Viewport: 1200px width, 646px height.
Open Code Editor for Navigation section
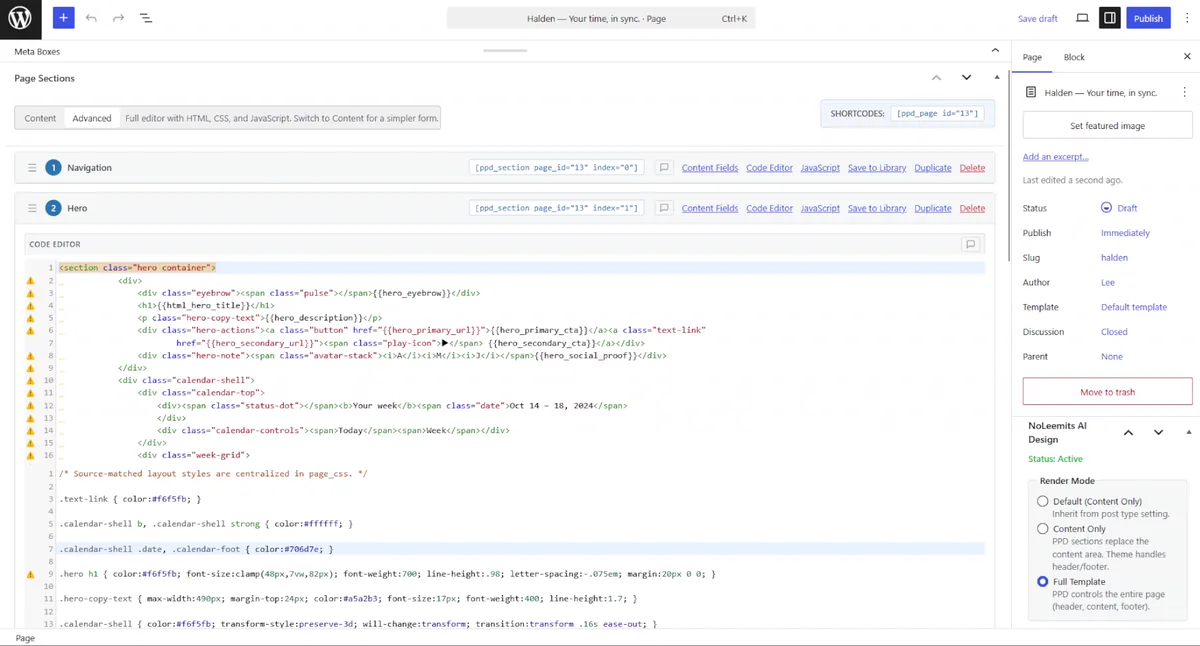(x=769, y=168)
